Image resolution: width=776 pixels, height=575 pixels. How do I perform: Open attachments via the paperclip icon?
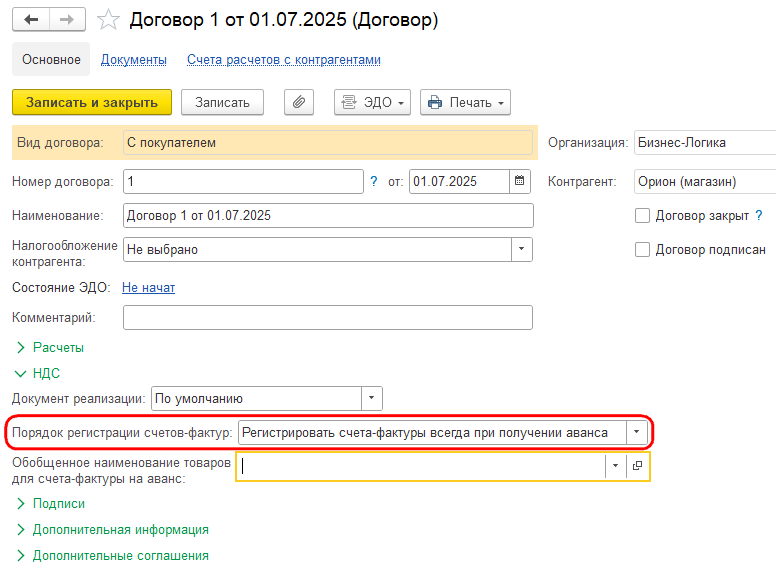click(299, 102)
